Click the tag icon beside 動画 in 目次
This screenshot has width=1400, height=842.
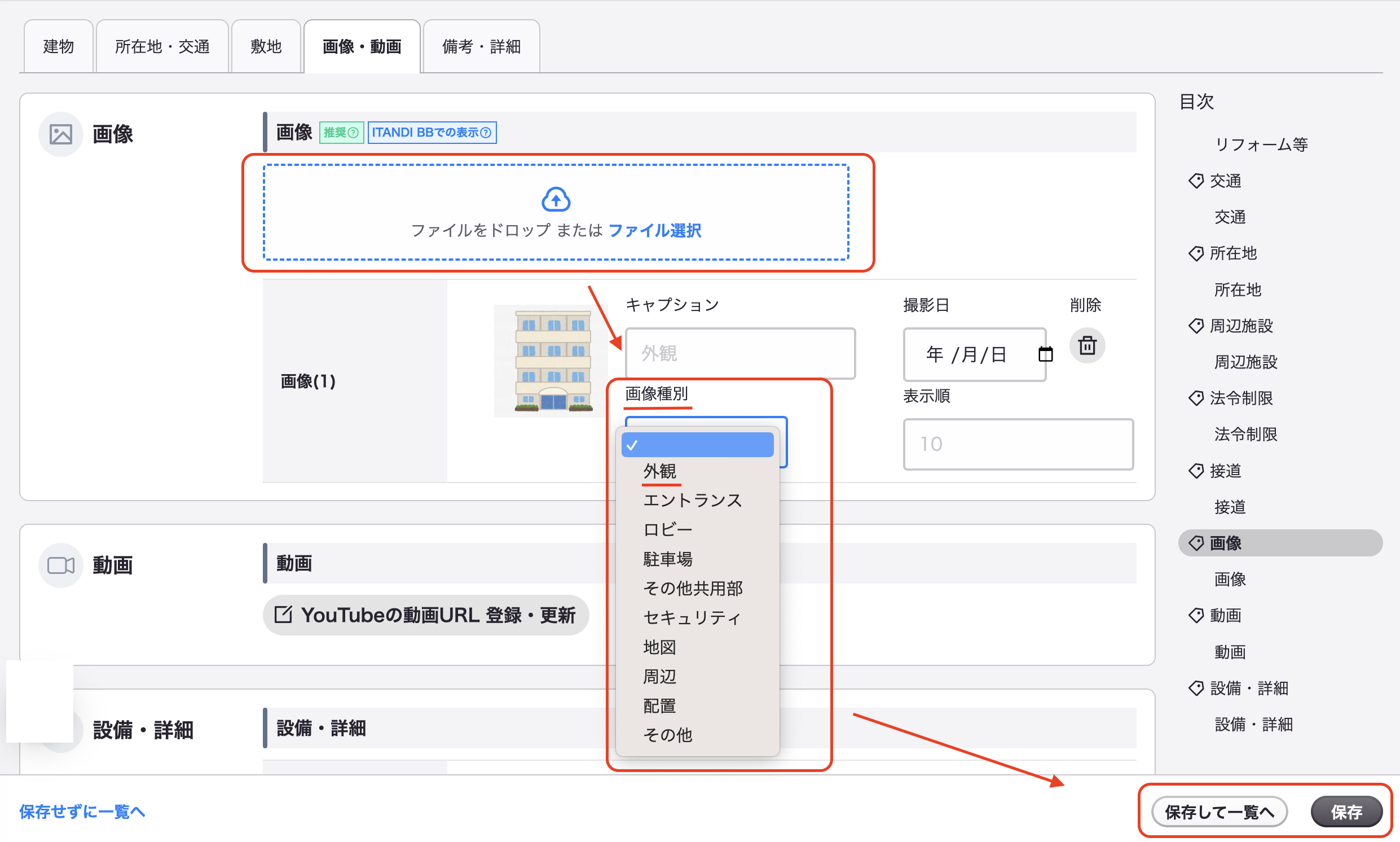(1195, 615)
